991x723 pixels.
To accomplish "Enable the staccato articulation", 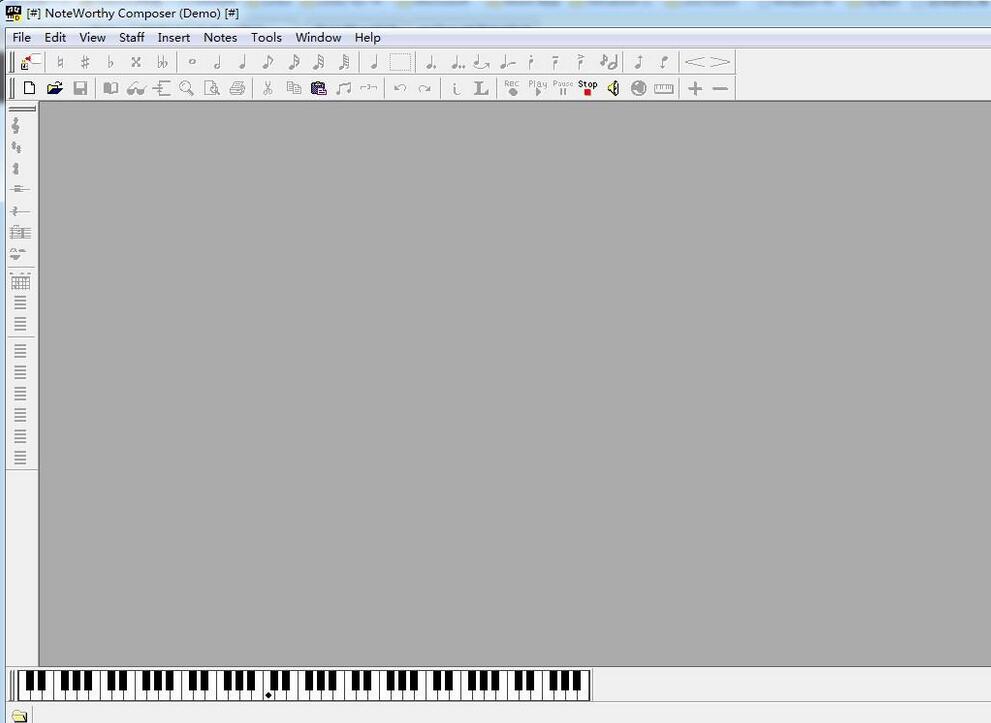I will (531, 62).
